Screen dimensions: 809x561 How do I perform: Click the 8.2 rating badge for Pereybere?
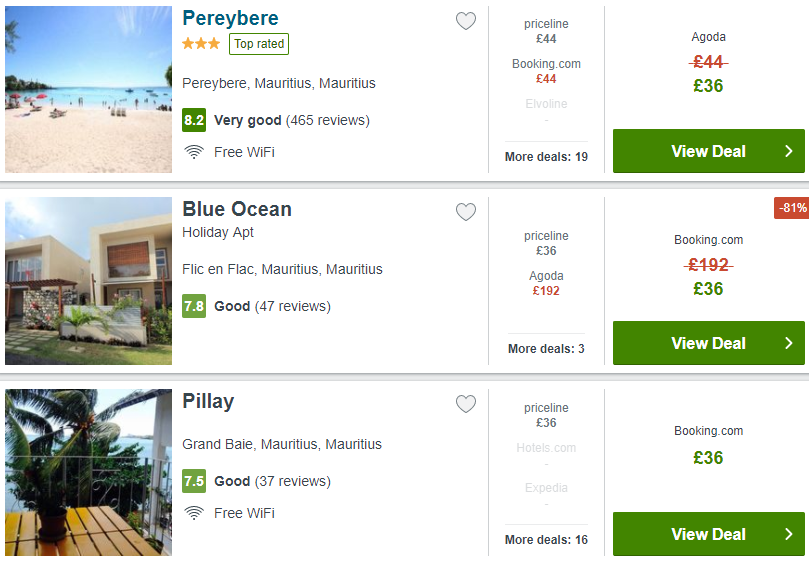(x=194, y=120)
